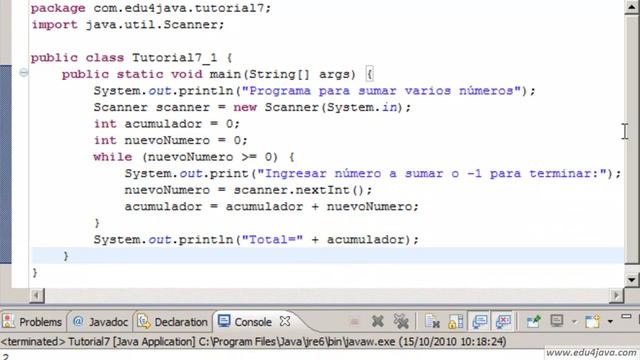Screen dimensions: 640x360
Task: Click the horizontal scrollbar right arrow
Action: (x=616, y=295)
